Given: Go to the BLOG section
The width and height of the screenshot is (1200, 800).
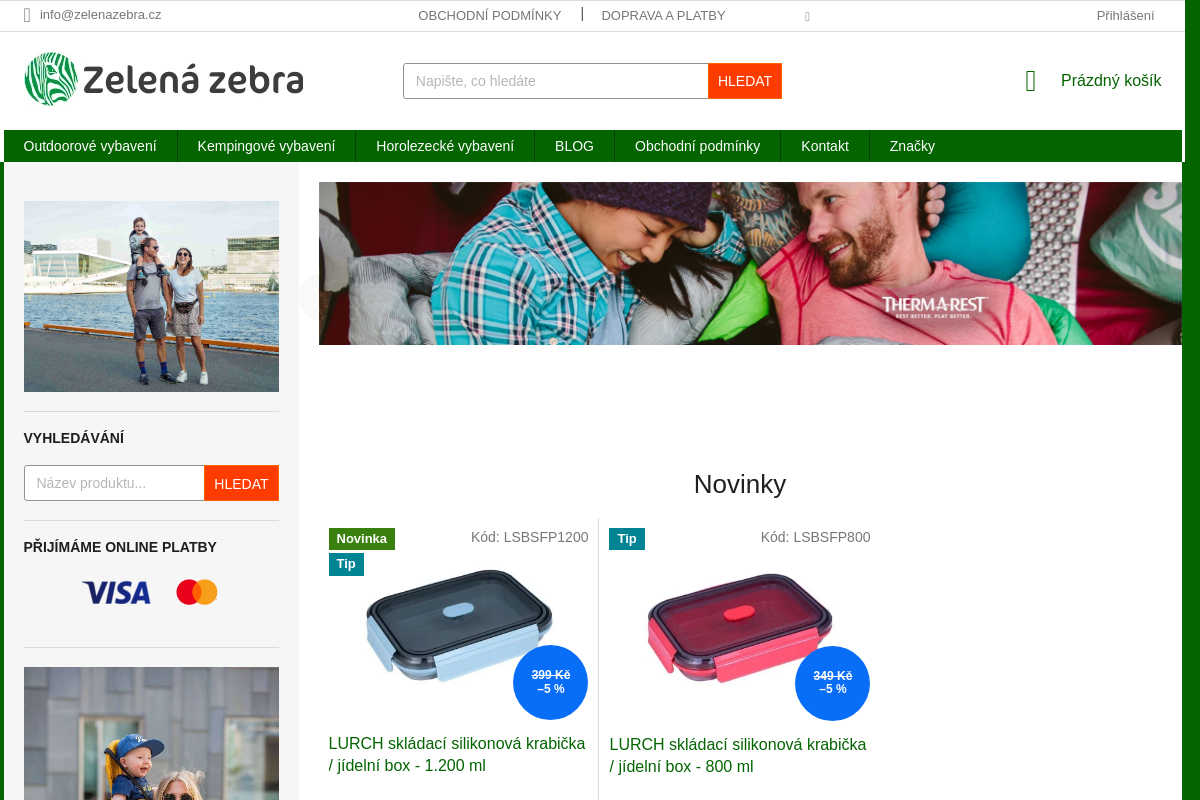Looking at the screenshot, I should click(574, 146).
